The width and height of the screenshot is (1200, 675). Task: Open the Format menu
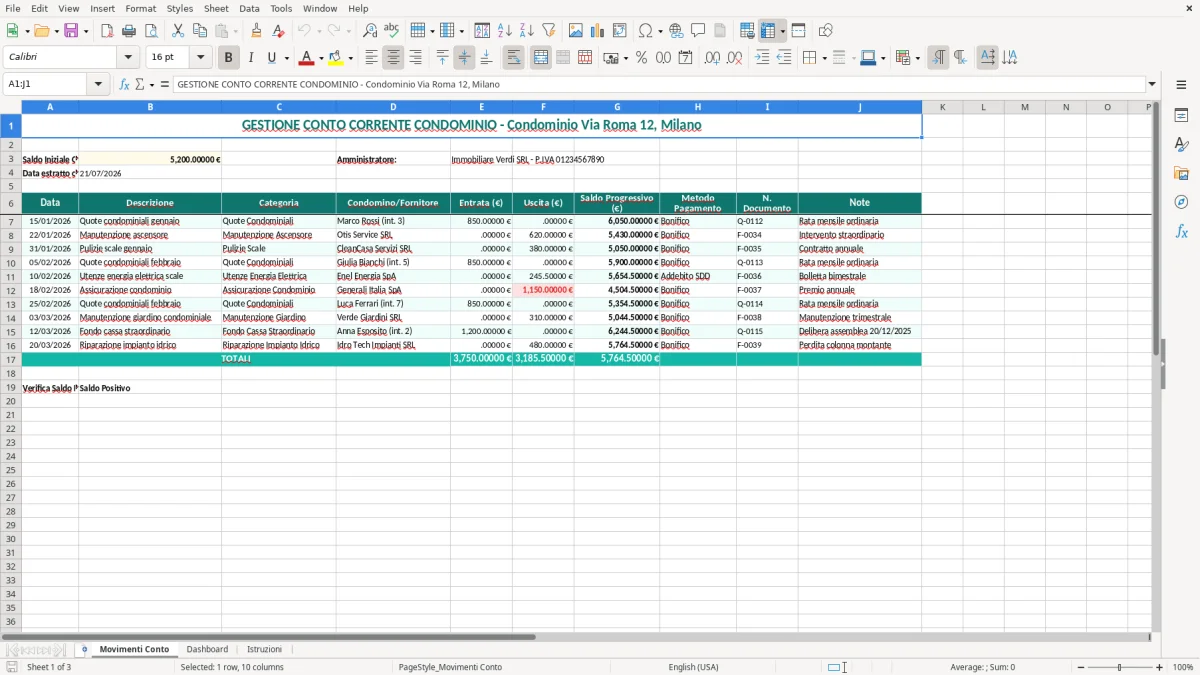140,8
